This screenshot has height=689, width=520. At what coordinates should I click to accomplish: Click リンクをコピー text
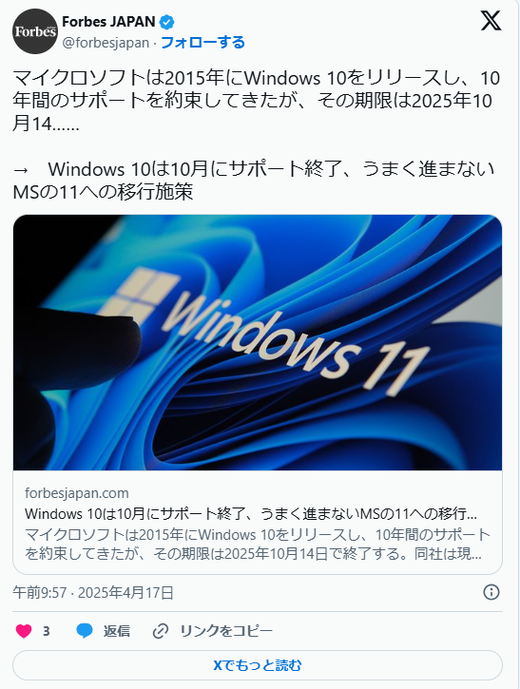pos(226,631)
